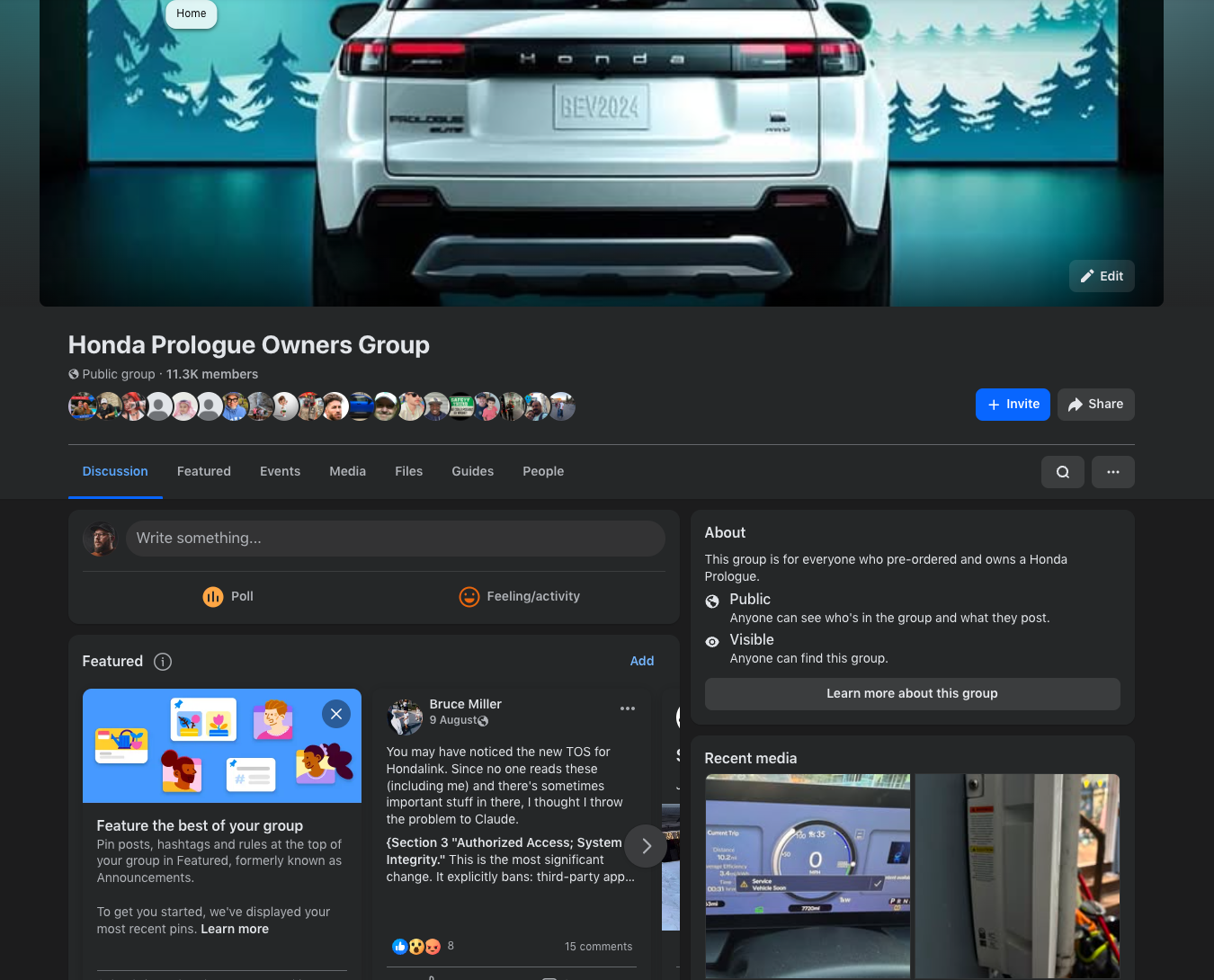This screenshot has width=1214, height=980.
Task: Add a Feeling/activity to post
Action: tap(520, 597)
